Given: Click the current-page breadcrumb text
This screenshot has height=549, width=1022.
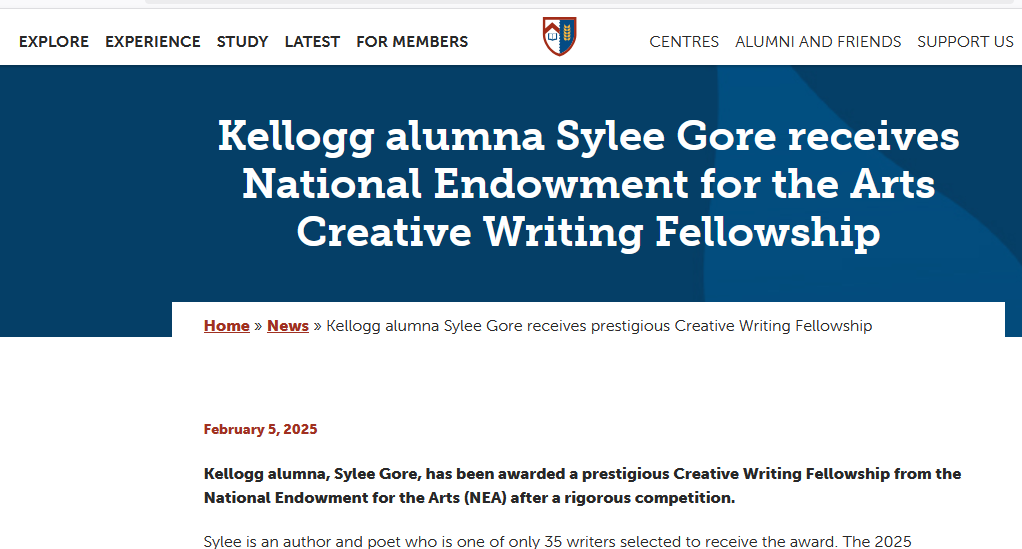Looking at the screenshot, I should [x=599, y=326].
